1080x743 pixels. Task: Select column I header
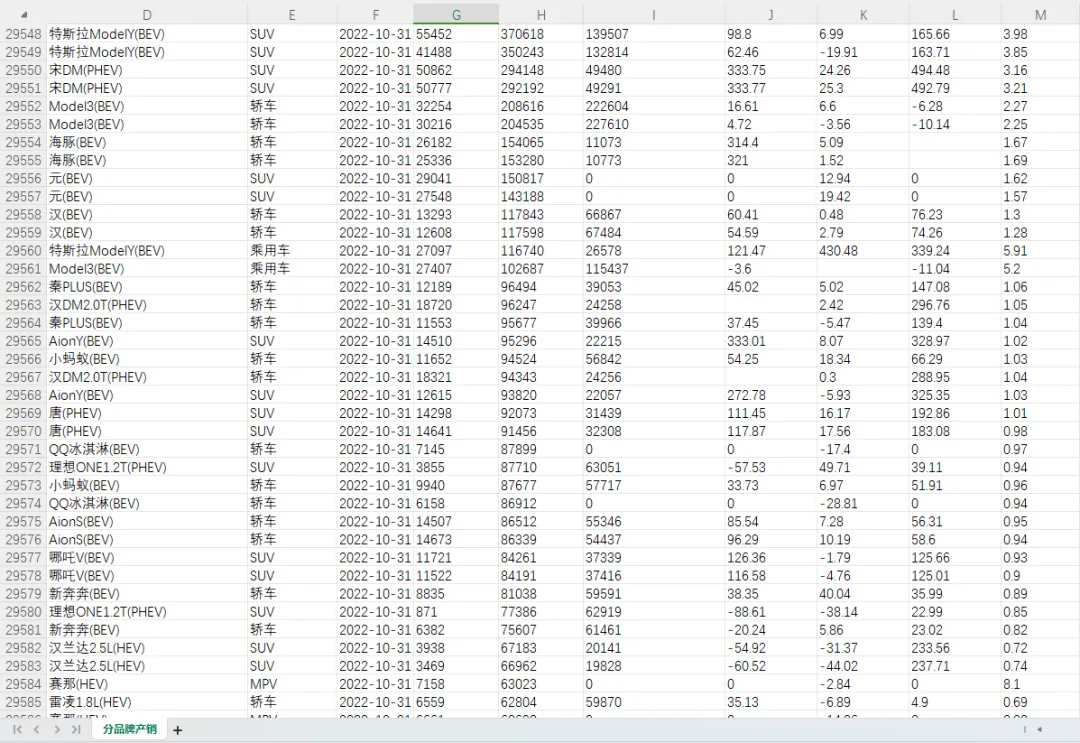(x=654, y=14)
